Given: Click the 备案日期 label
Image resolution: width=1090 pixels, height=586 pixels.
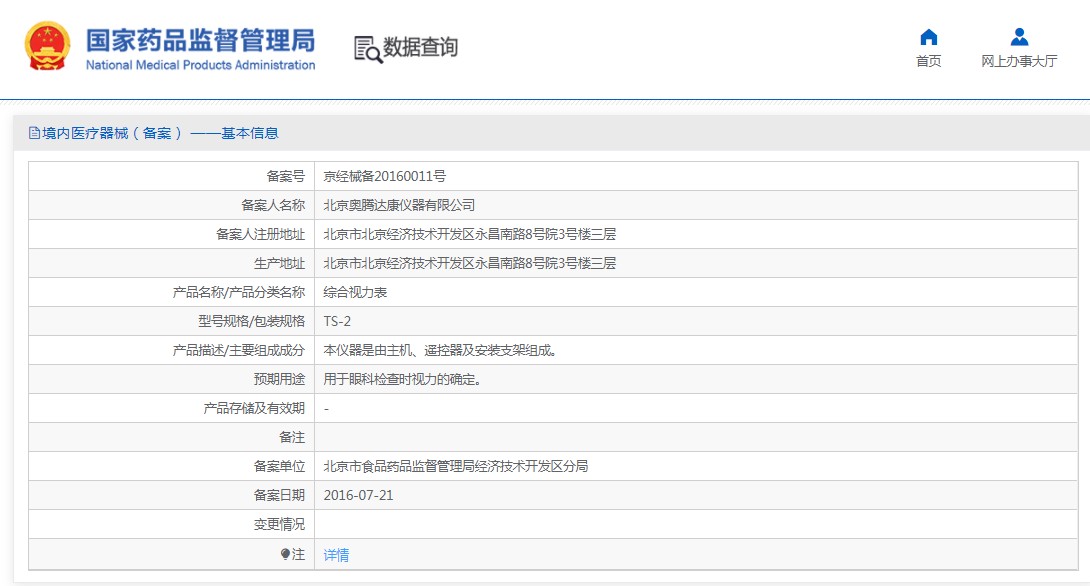Looking at the screenshot, I should [279, 496].
